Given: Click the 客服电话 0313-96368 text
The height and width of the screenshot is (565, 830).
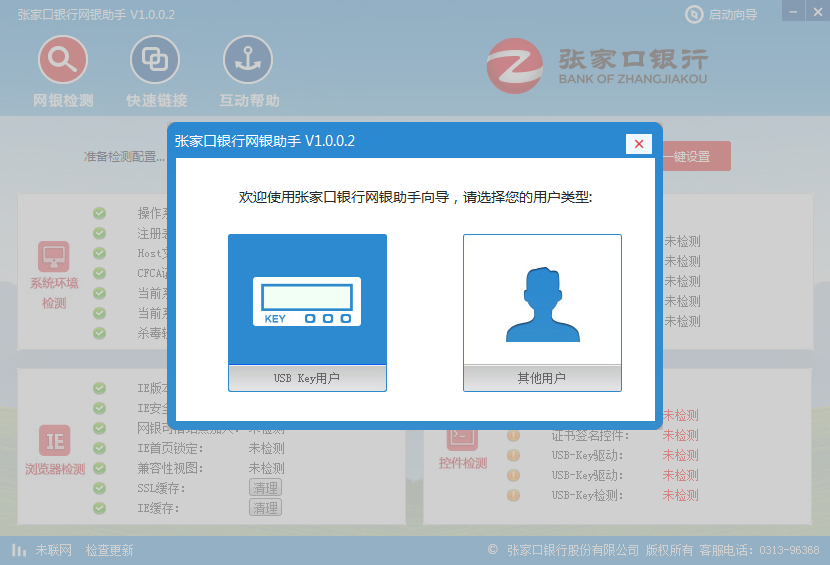Looking at the screenshot, I should (x=759, y=550).
